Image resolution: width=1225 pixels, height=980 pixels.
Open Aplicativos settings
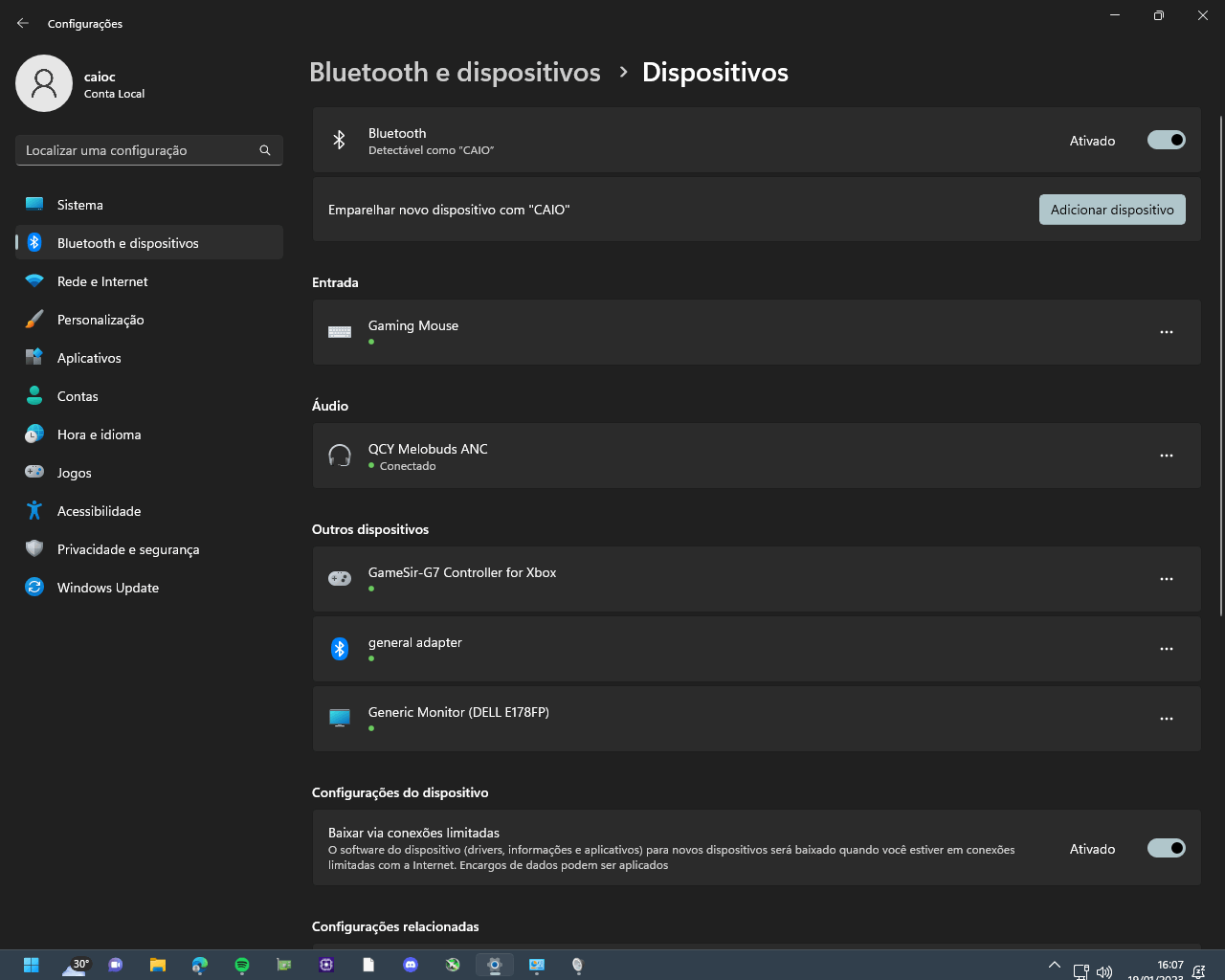[149, 358]
